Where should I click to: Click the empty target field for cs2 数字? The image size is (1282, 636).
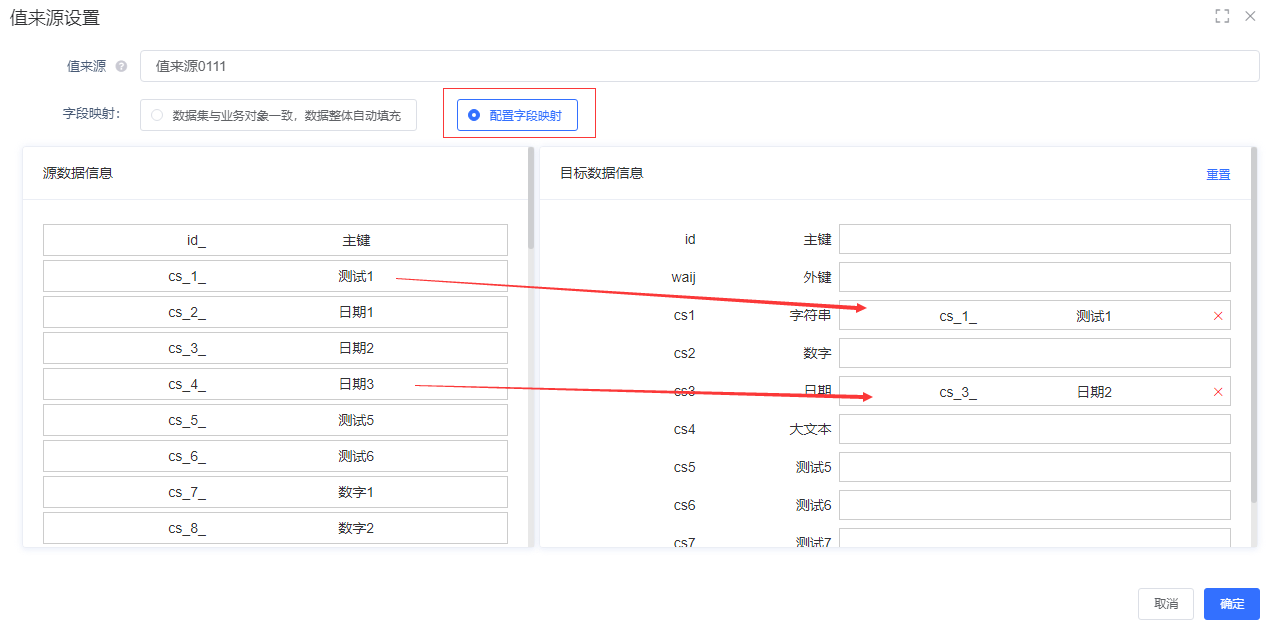pyautogui.click(x=1034, y=353)
